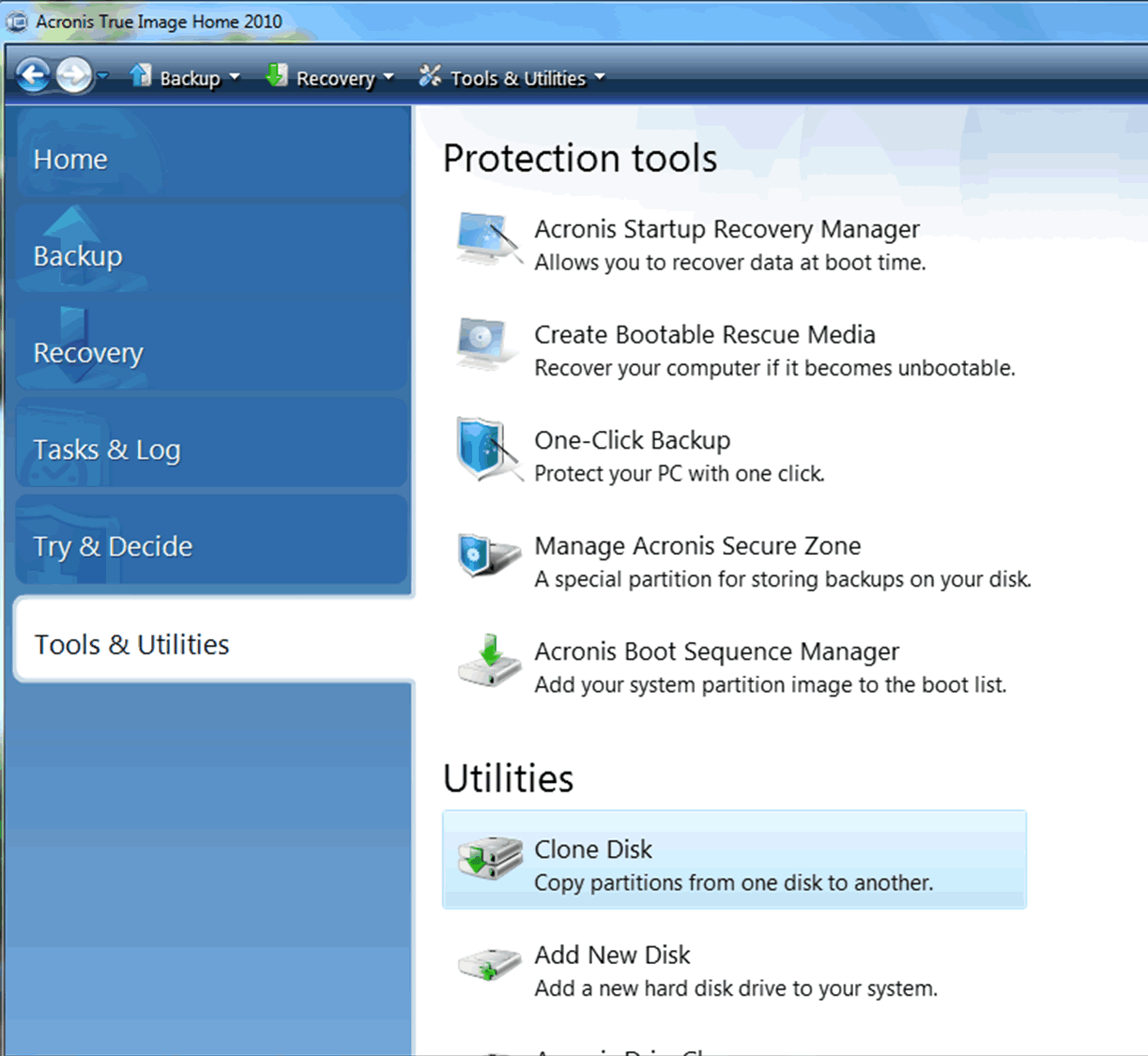Click Acronis Boot Sequence Manager icon
1148x1056 pixels.
click(489, 662)
